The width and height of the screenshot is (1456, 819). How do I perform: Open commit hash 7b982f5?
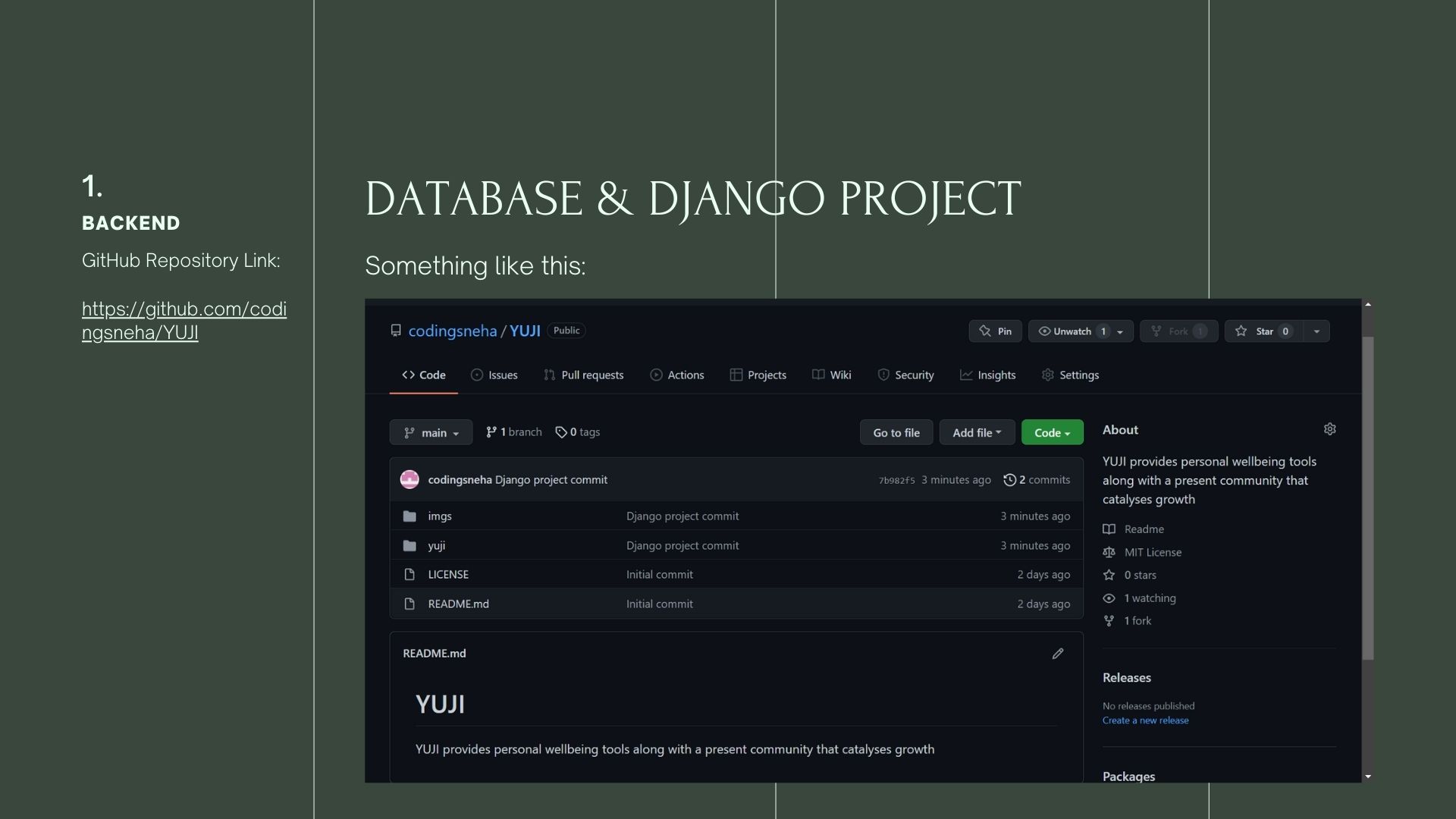tap(896, 480)
